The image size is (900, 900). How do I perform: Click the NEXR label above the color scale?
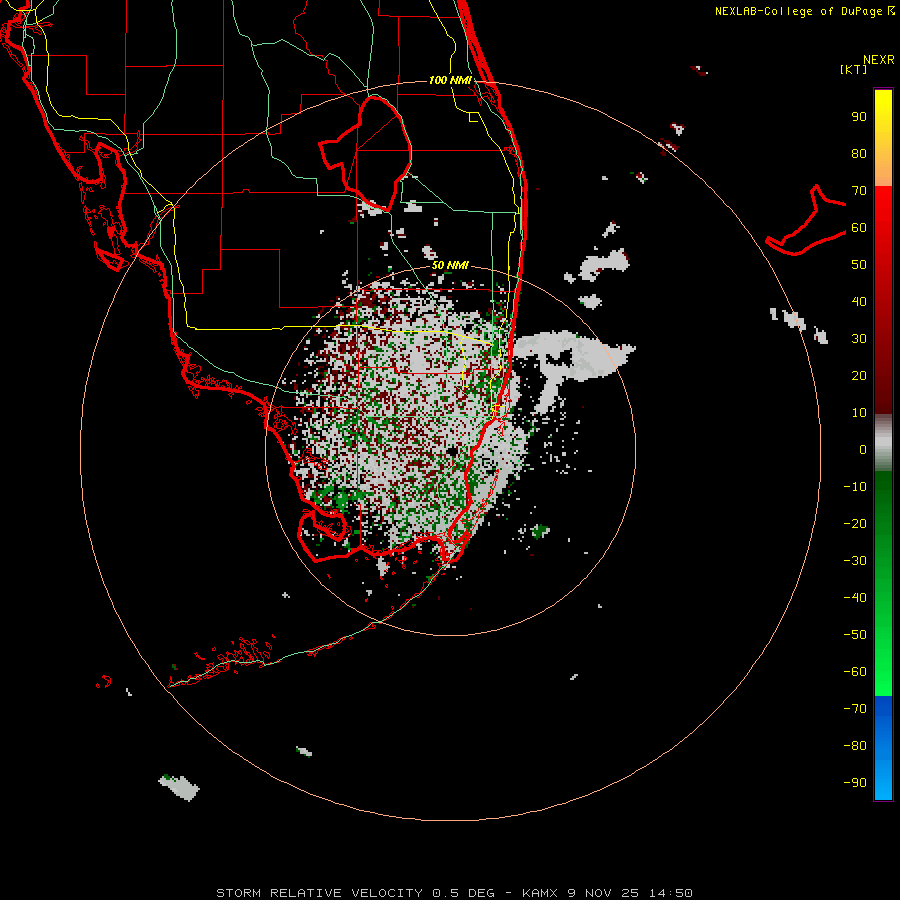point(879,60)
